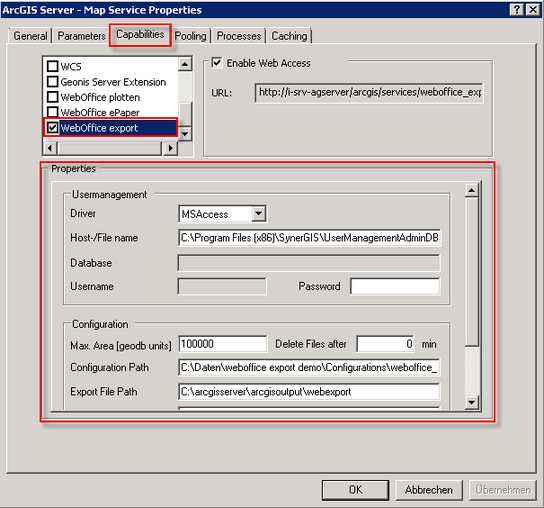This screenshot has height=508, width=544.
Task: Toggle Enable Web Access checkbox
Action: point(217,63)
